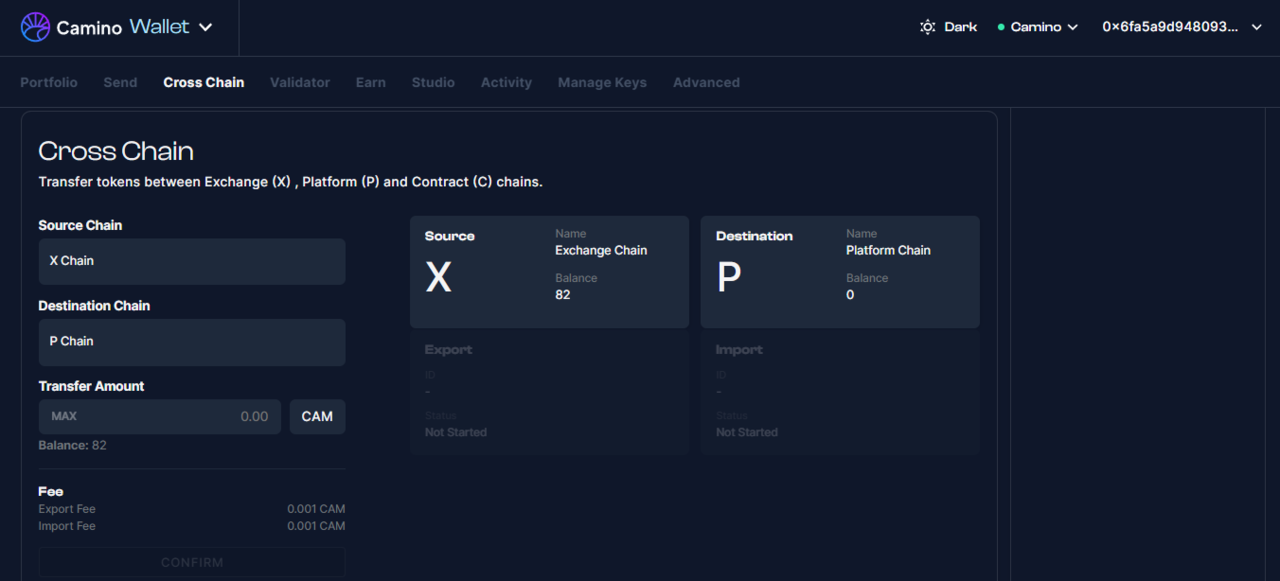Click the Dark theme label
Image resolution: width=1280 pixels, height=581 pixels.
pyautogui.click(x=961, y=27)
